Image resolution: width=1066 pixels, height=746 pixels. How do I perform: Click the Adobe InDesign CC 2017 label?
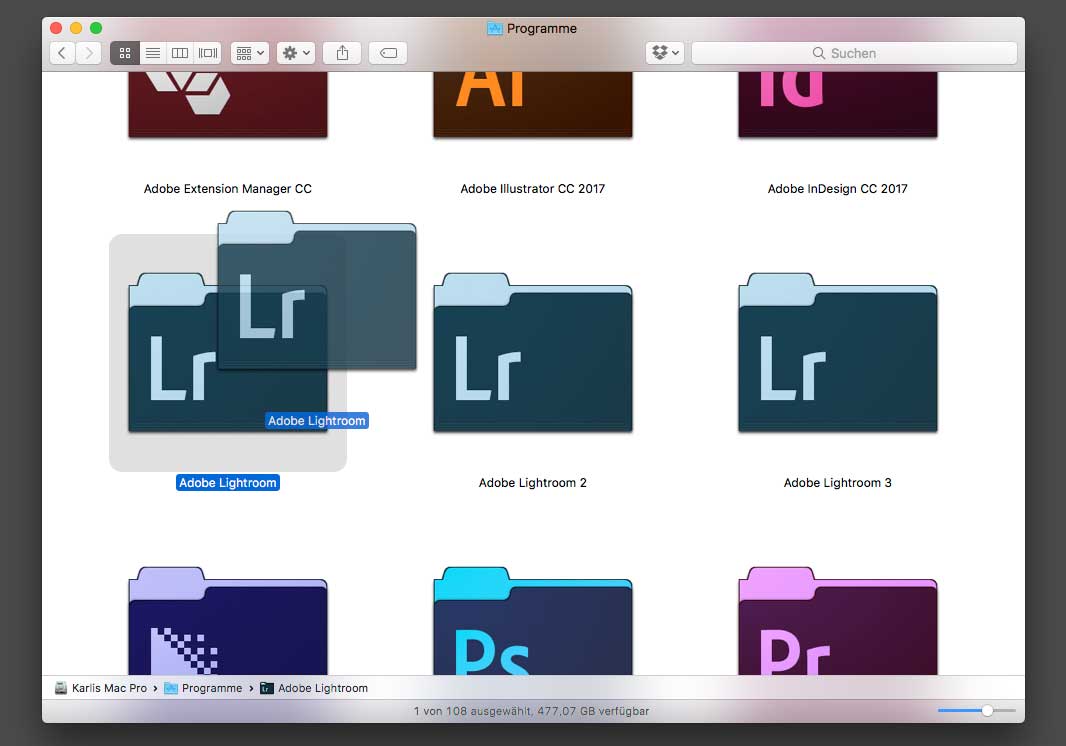(838, 189)
